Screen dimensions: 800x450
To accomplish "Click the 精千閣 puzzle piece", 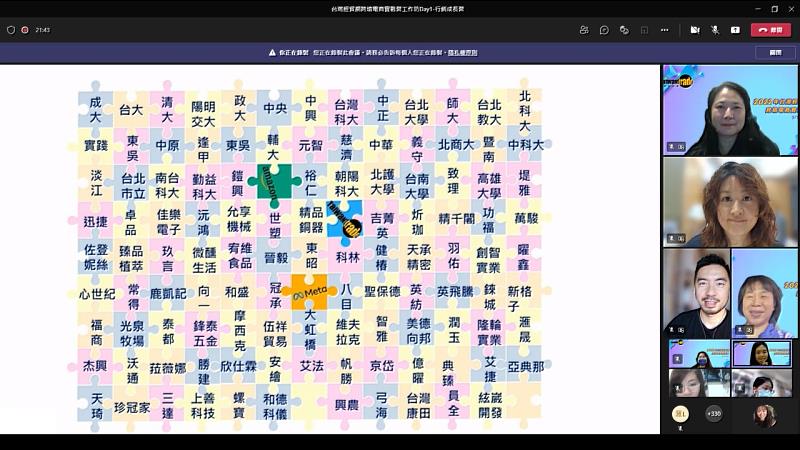I will pos(456,219).
